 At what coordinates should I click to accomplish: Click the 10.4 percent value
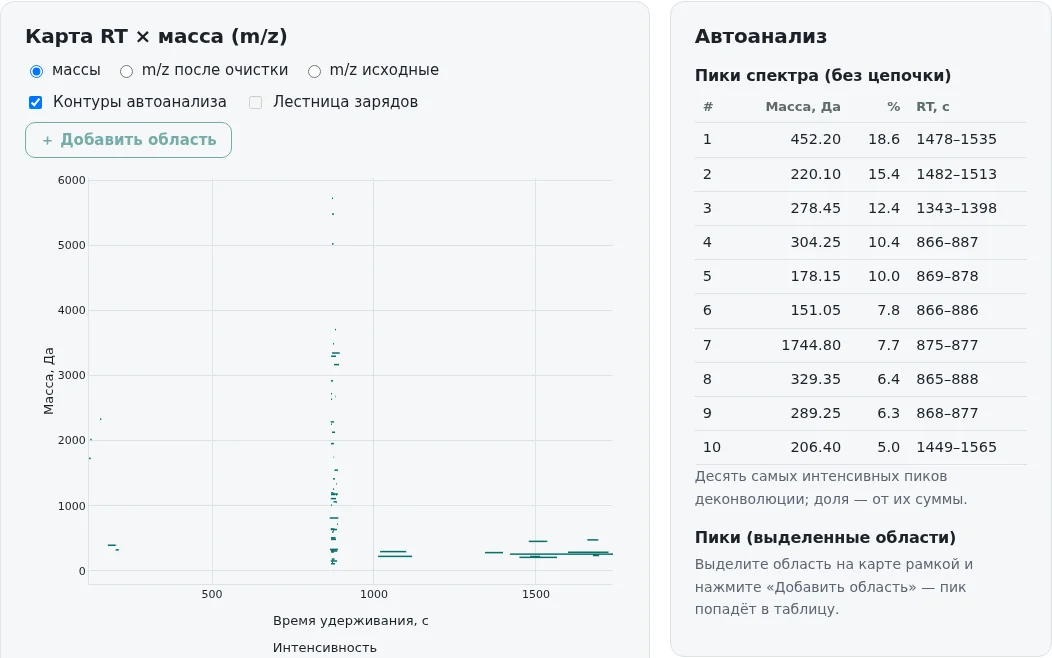click(x=884, y=242)
